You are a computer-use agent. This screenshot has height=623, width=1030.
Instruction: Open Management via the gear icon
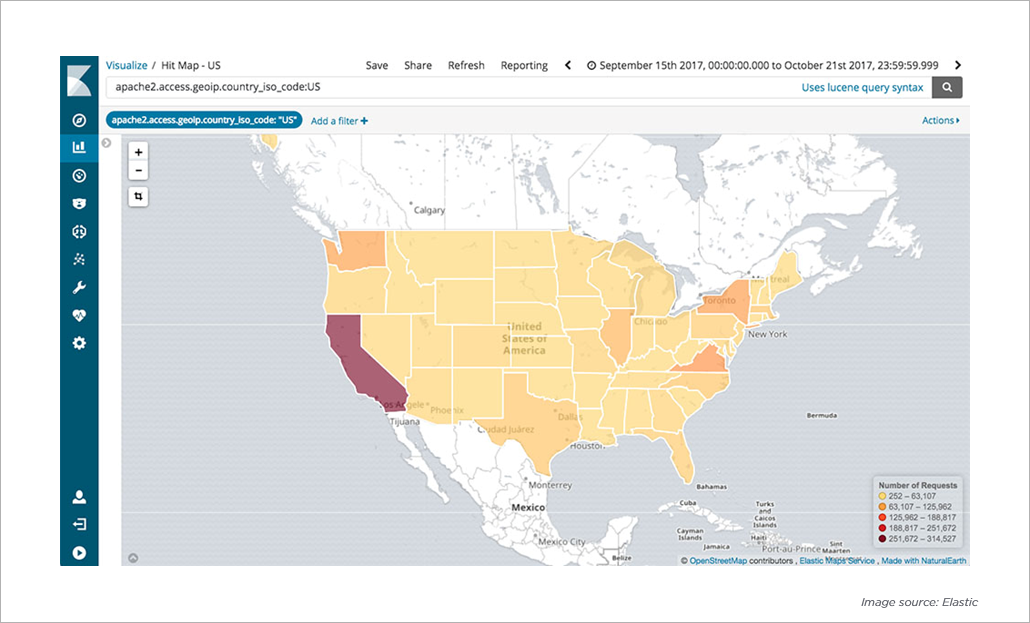click(x=79, y=343)
